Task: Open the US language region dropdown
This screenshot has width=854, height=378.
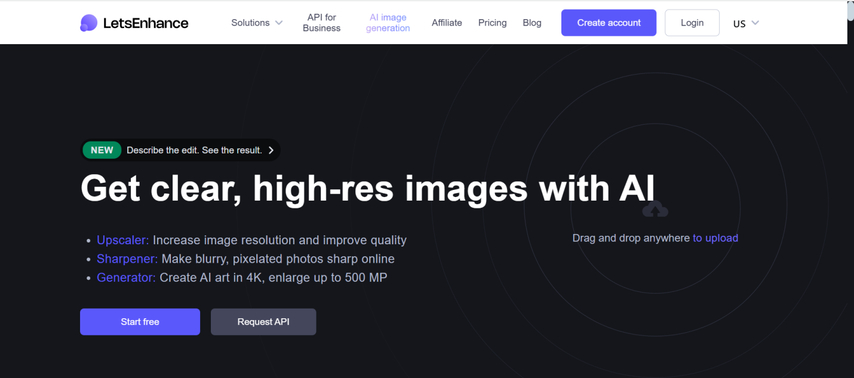Action: (746, 23)
